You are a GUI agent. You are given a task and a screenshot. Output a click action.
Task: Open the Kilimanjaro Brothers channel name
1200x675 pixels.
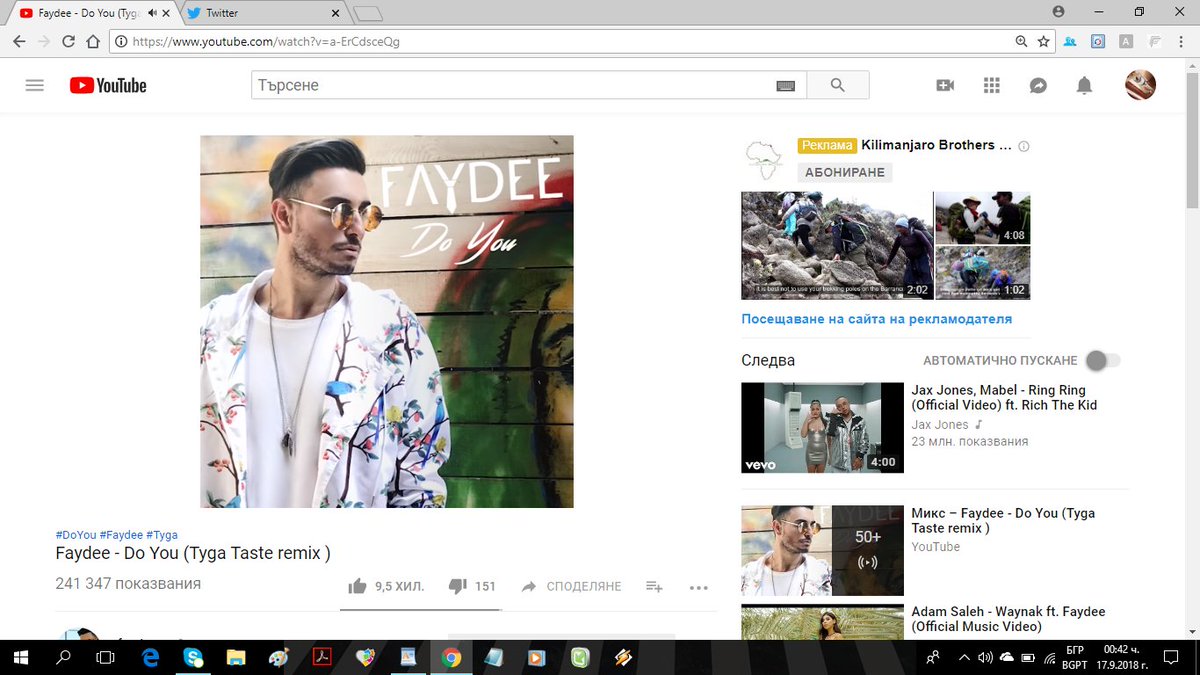937,145
